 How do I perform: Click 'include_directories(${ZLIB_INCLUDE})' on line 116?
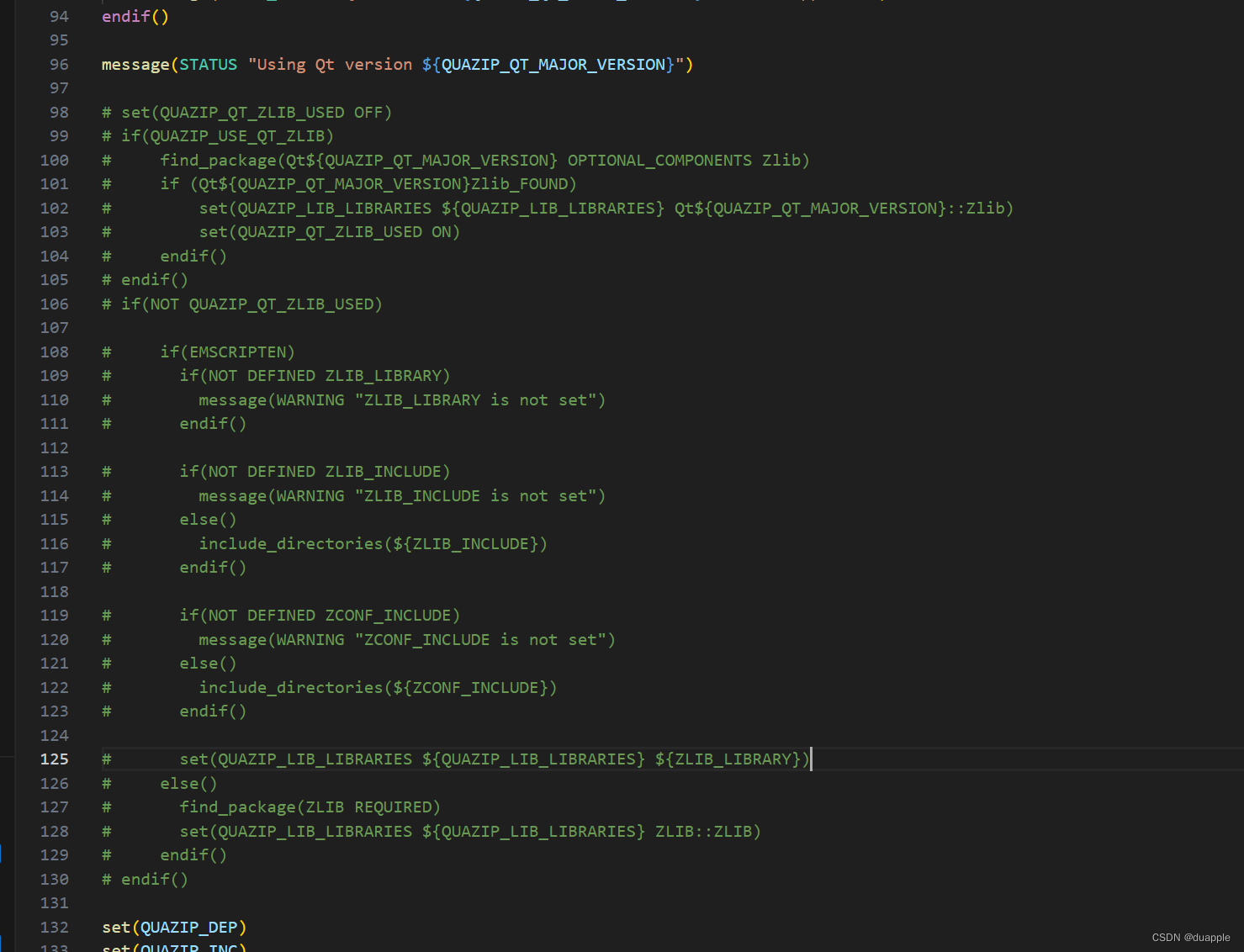[373, 544]
